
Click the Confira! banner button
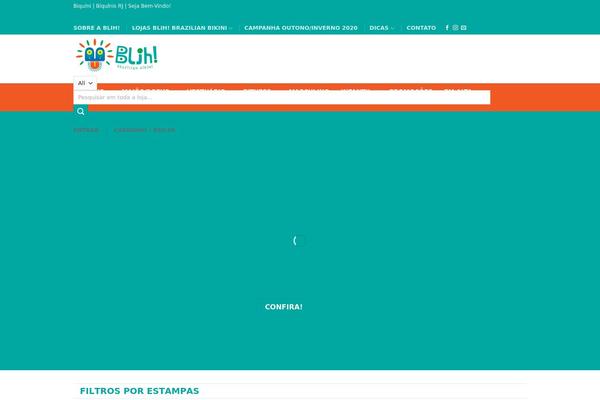pos(284,307)
